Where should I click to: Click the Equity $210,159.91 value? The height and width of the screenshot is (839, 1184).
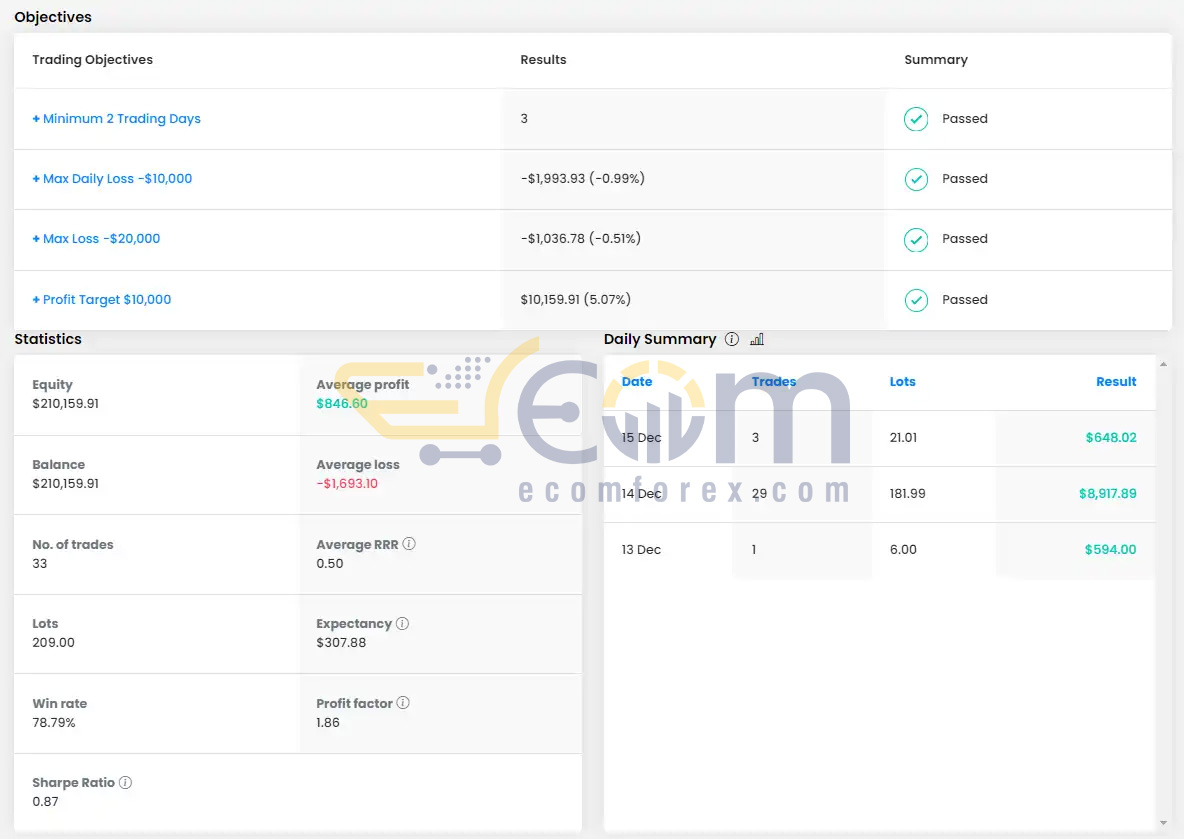(65, 403)
